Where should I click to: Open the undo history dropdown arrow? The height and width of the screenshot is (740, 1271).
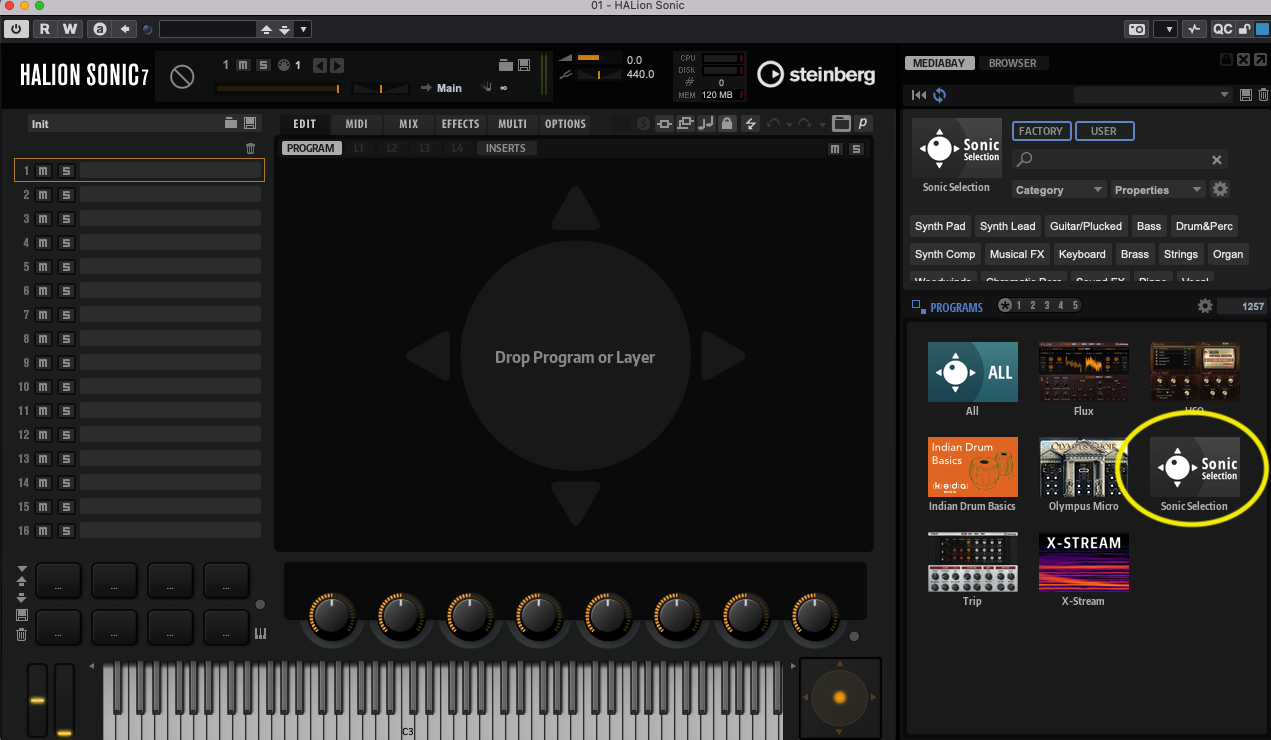pyautogui.click(x=789, y=125)
